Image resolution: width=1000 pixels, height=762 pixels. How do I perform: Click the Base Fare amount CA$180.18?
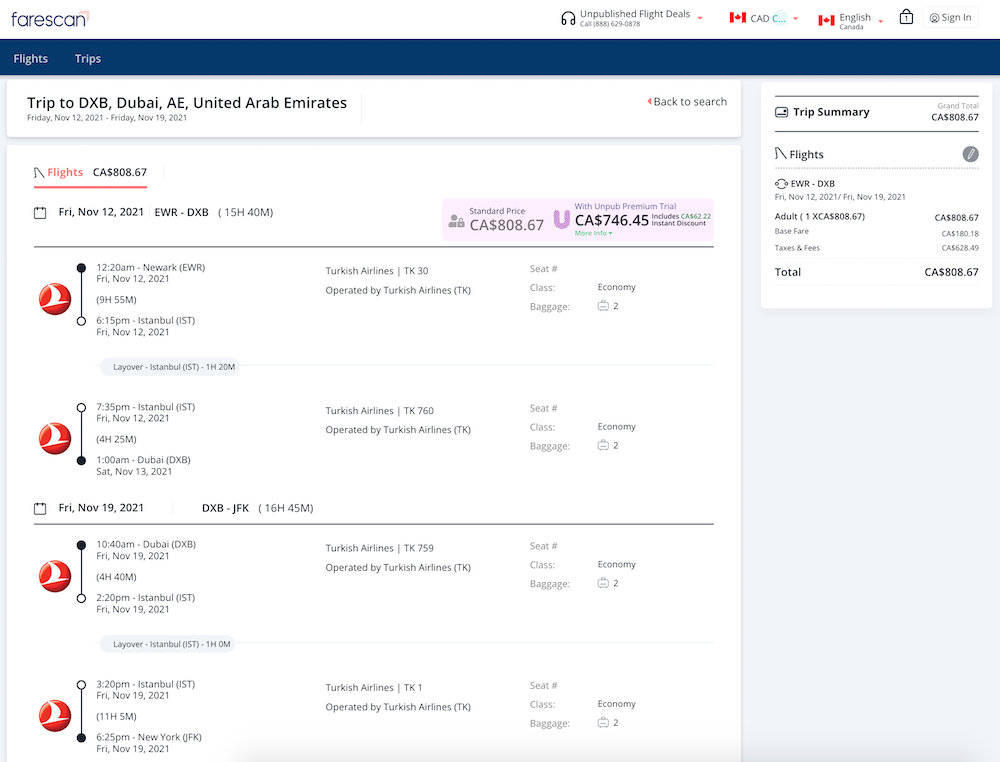(x=960, y=233)
